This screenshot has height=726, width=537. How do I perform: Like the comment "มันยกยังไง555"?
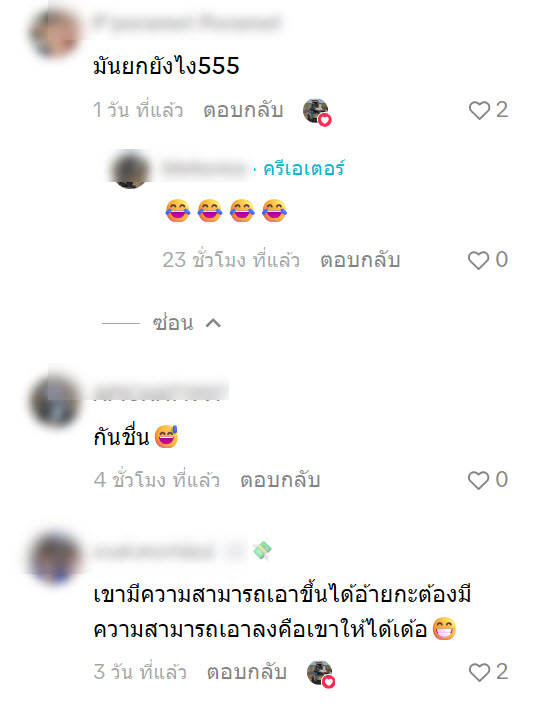(479, 110)
